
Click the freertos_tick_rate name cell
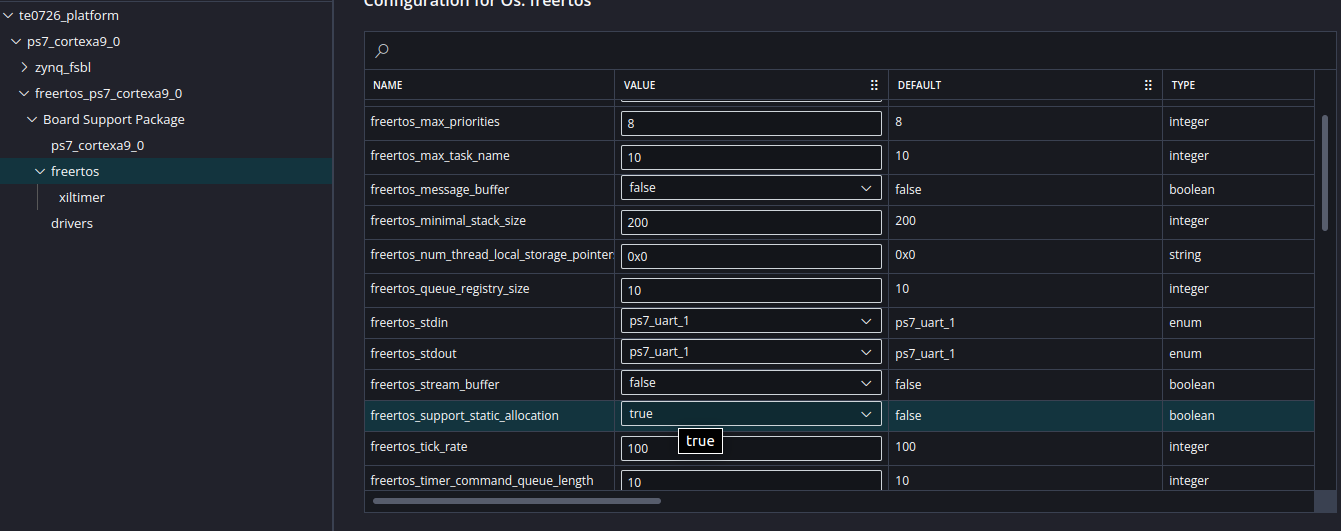coord(490,447)
